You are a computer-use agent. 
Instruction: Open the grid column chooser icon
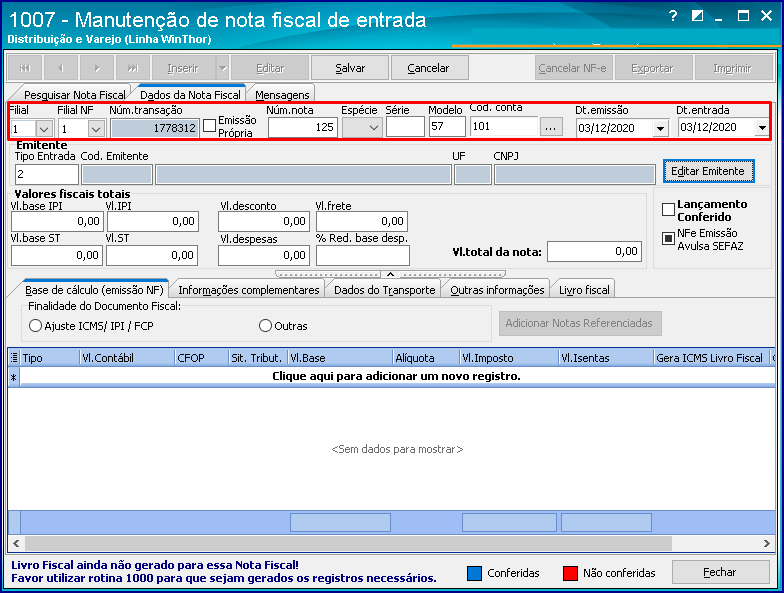pos(14,358)
